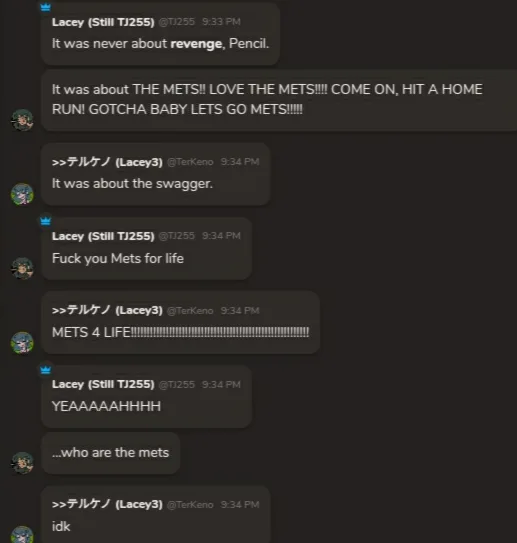Open Lacey (Still TJ255) profile from 9:33 PM message

pyautogui.click(x=103, y=22)
